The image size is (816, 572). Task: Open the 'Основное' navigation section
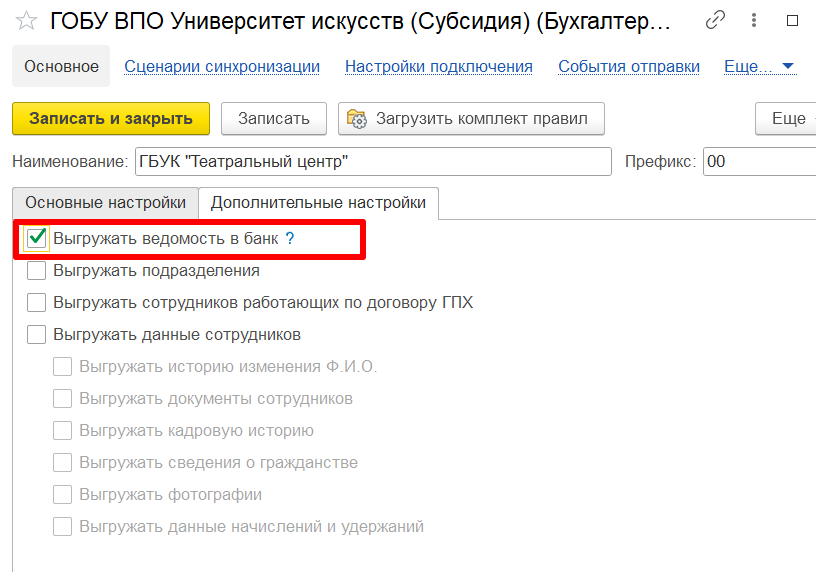pyautogui.click(x=62, y=67)
